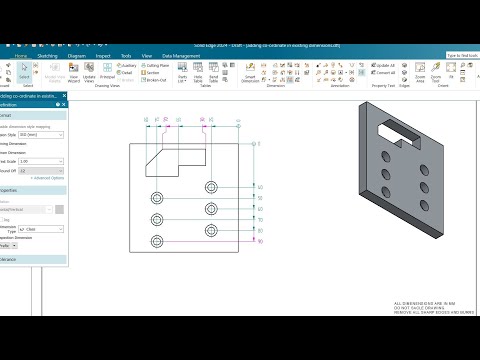Open the Sketching ribbon tab
This screenshot has width=480, height=360.
pos(47,56)
